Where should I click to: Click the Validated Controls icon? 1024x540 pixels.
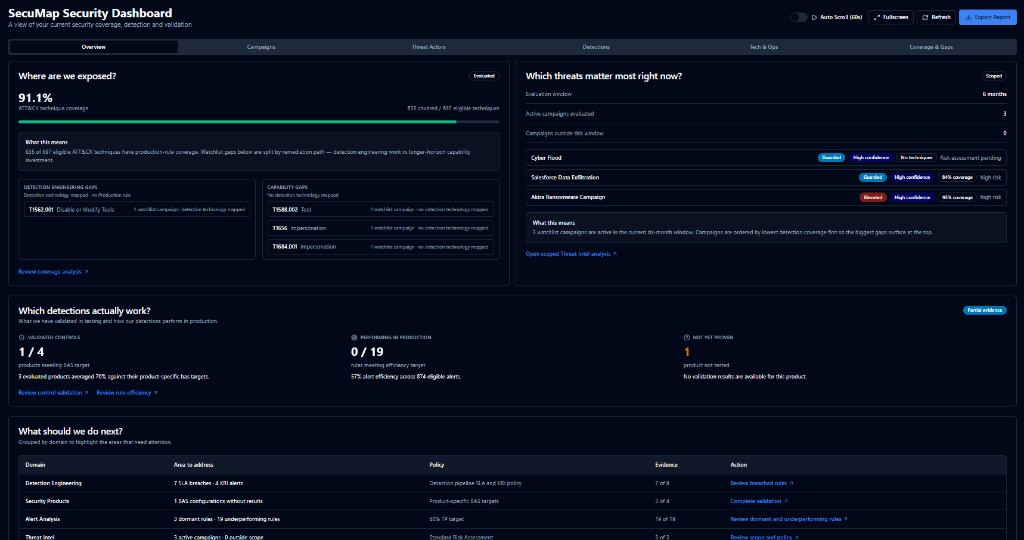click(x=22, y=338)
